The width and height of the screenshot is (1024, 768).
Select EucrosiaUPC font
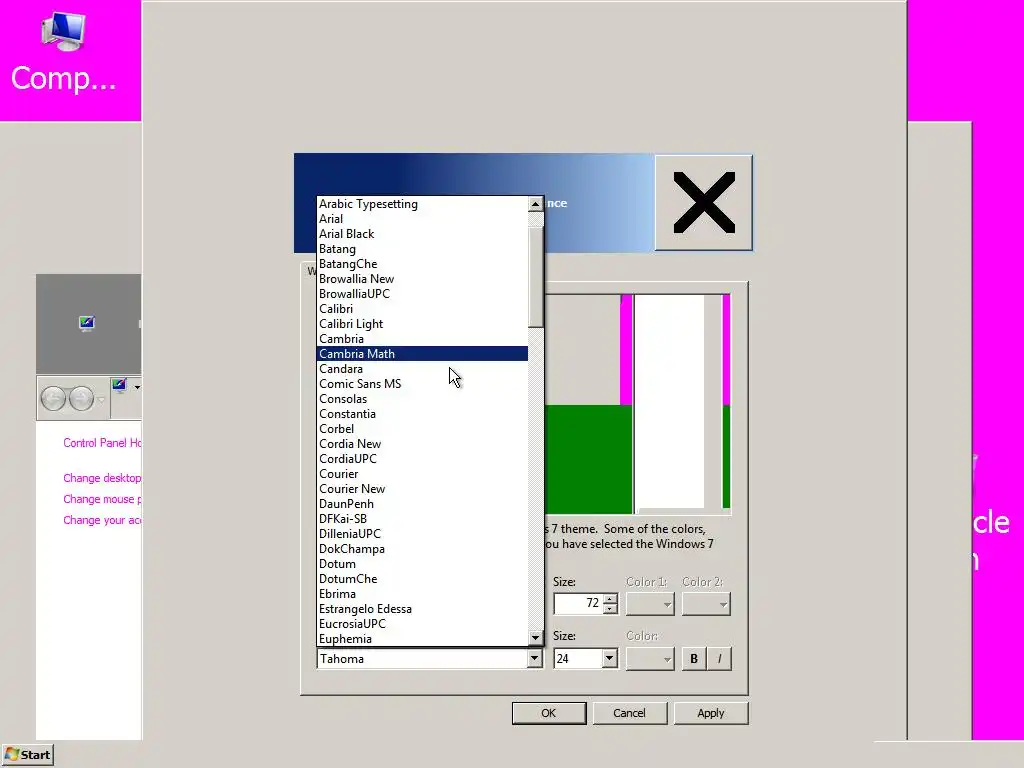(x=423, y=624)
